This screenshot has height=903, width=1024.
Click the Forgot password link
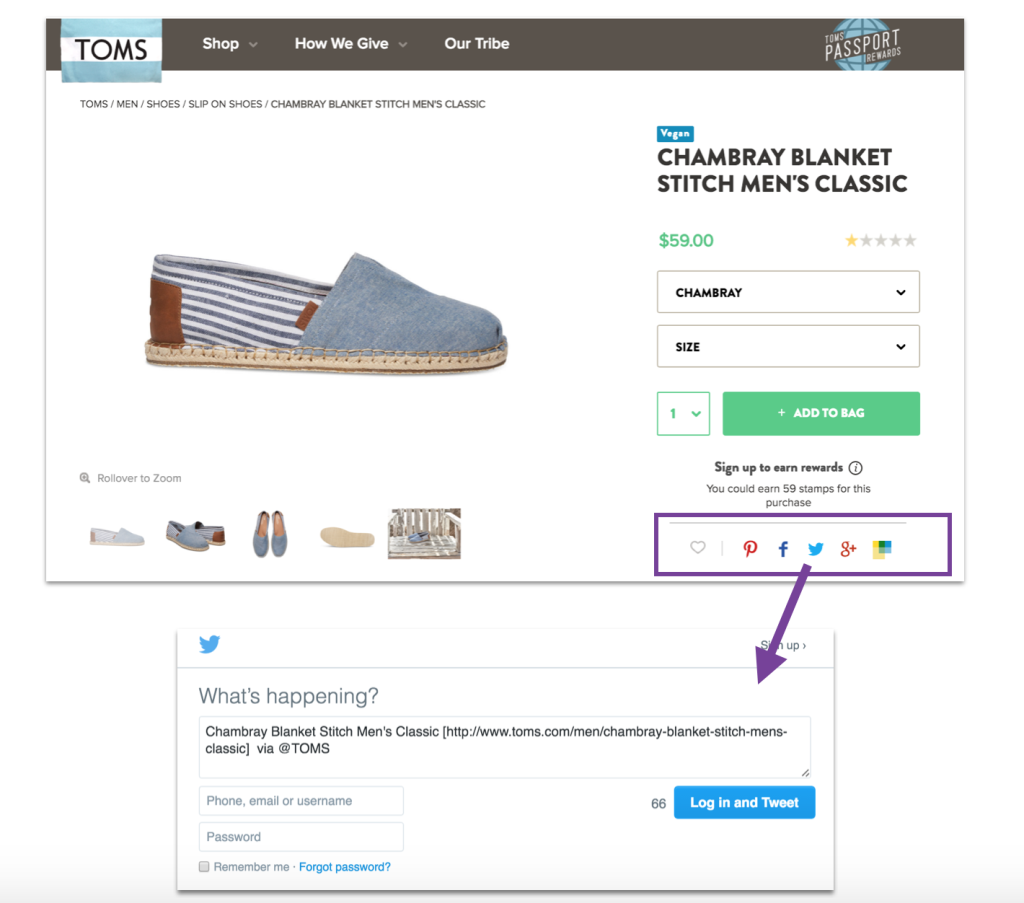point(344,867)
